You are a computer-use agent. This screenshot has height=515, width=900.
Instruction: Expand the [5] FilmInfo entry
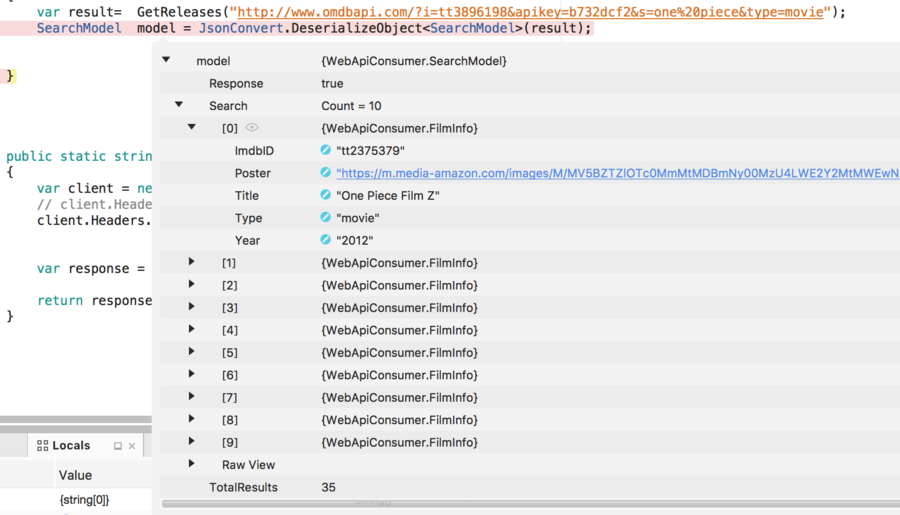coord(192,352)
